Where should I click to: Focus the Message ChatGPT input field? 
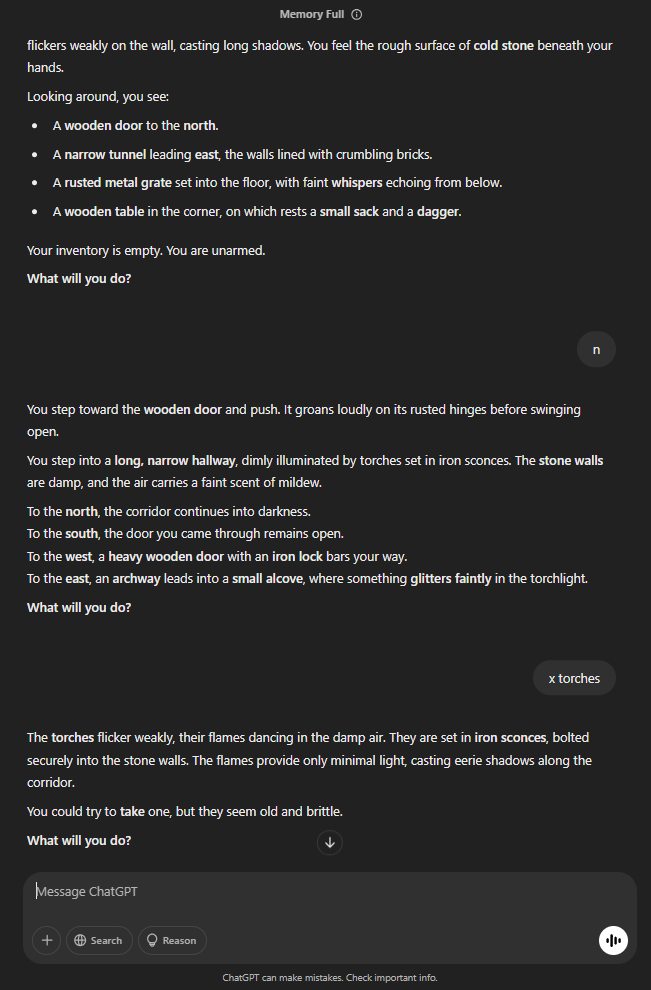click(x=300, y=891)
